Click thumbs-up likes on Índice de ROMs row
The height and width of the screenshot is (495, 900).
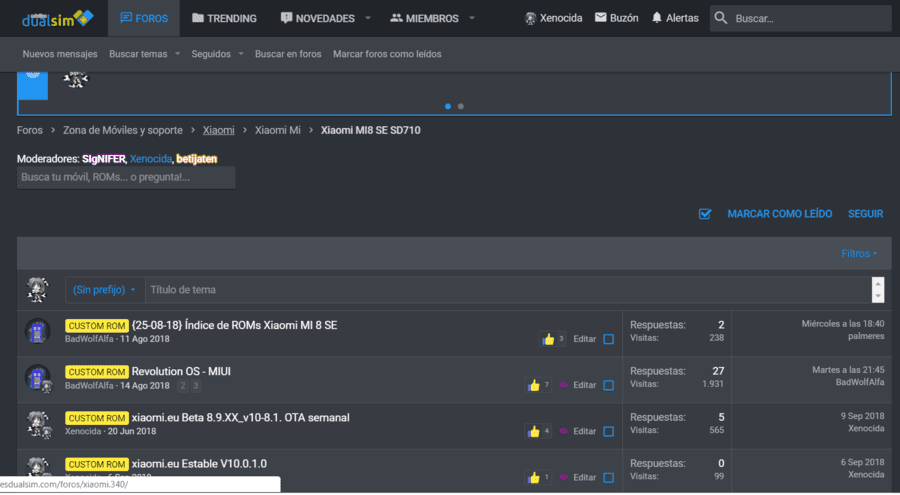click(x=549, y=339)
